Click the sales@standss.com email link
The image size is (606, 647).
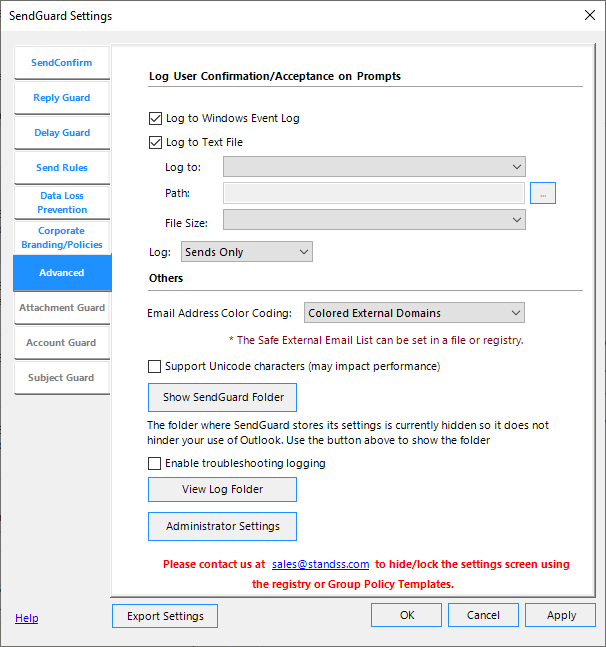pos(320,564)
